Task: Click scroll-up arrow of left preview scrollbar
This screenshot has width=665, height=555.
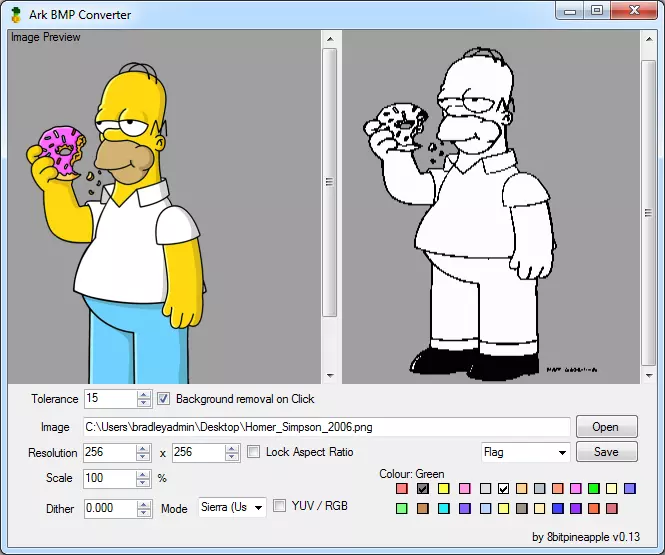Action: pos(330,39)
